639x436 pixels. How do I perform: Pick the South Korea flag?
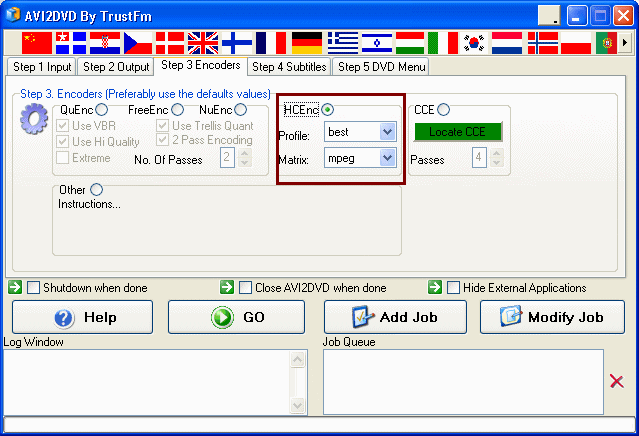tap(474, 43)
